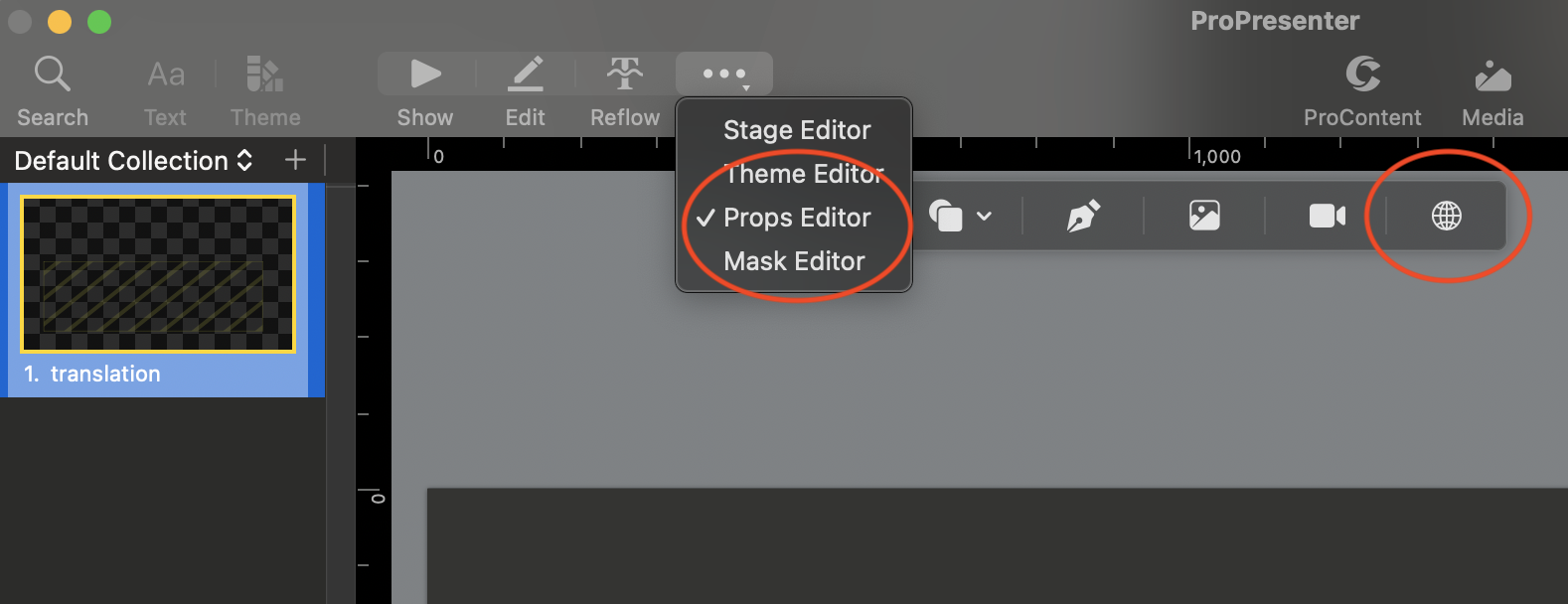Insert a web object with globe icon
Viewport: 1568px width, 604px height.
pos(1446,216)
